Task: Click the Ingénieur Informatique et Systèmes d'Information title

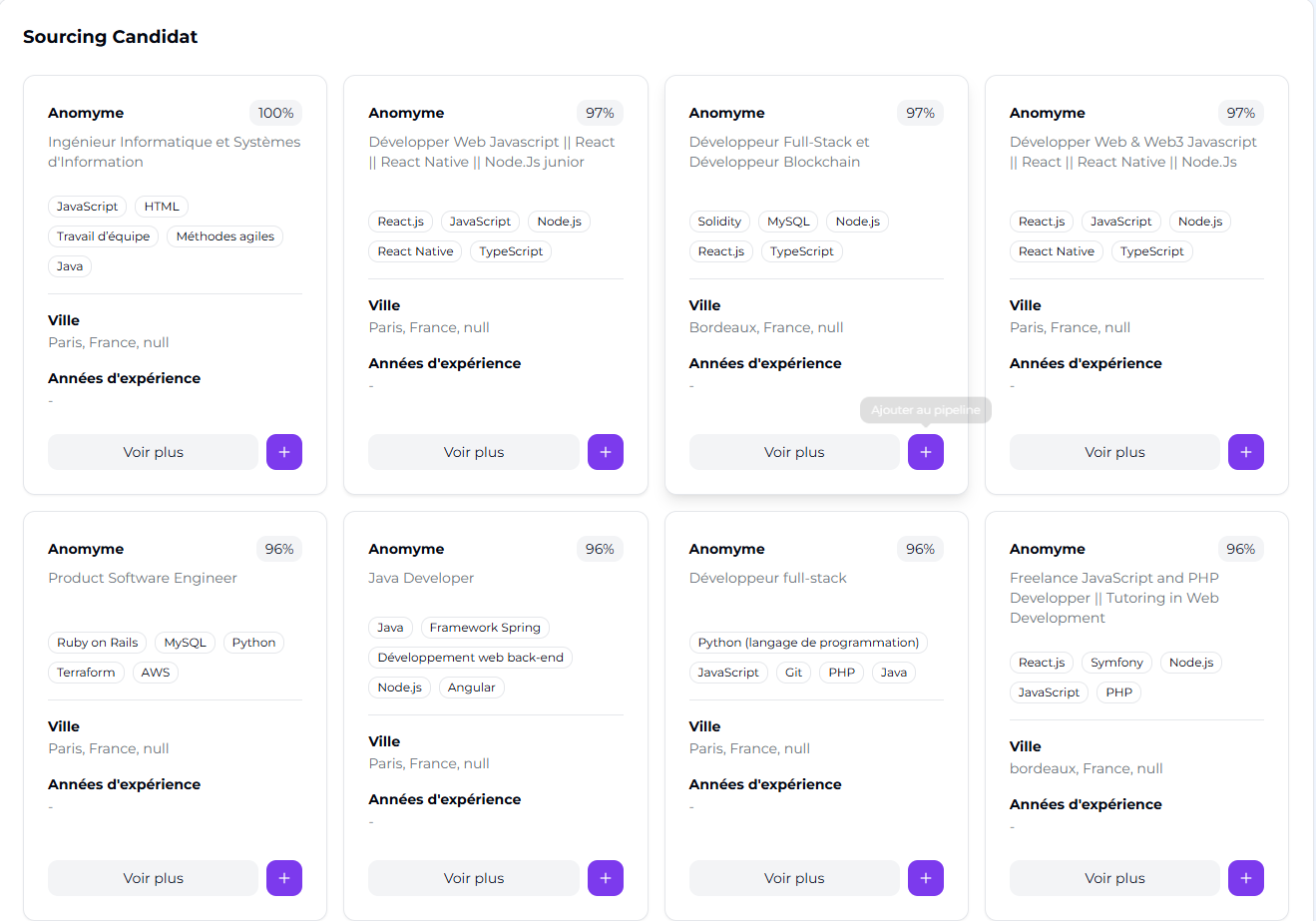Action: tap(175, 152)
